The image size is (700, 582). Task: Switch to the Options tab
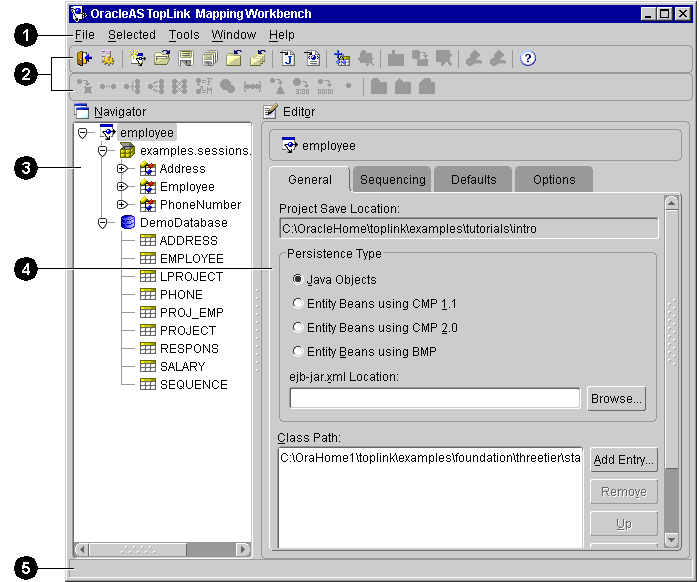(x=554, y=179)
